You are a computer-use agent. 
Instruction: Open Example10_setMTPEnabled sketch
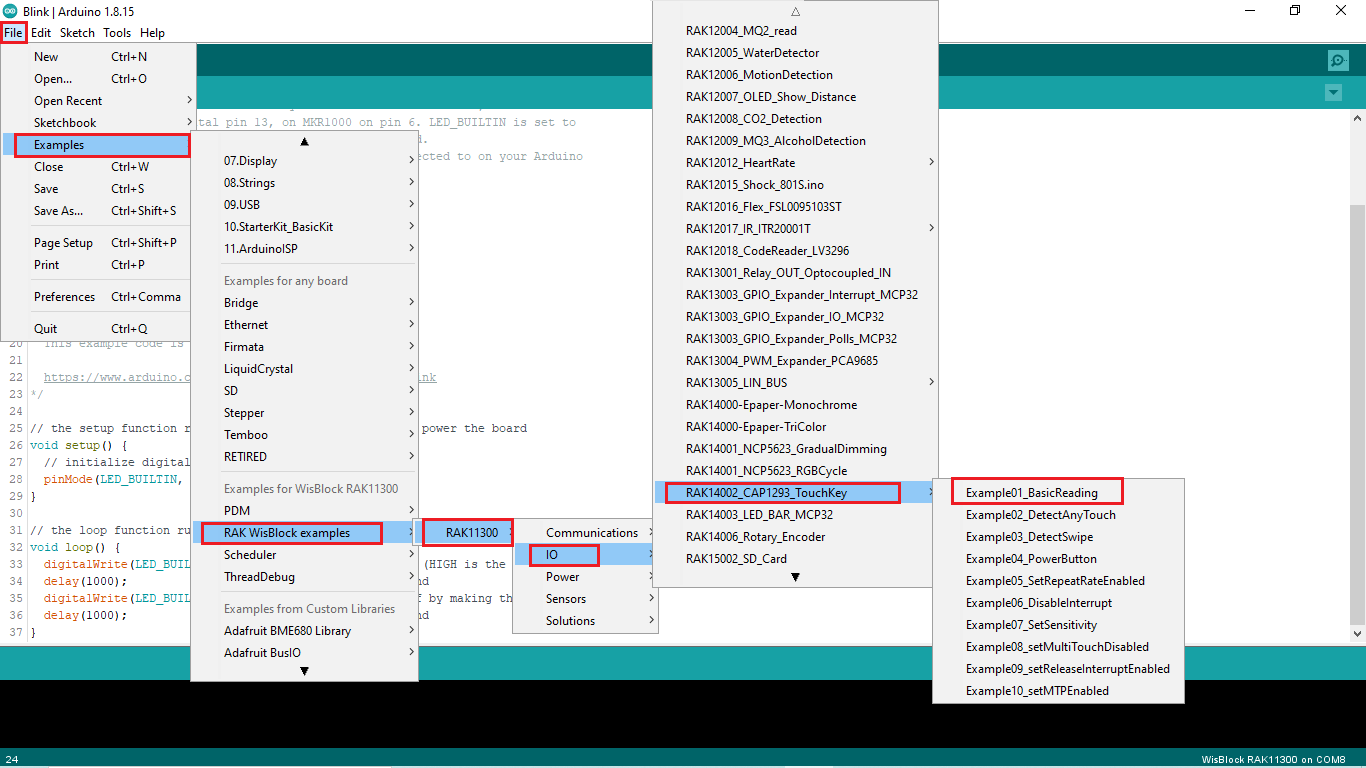(1058, 691)
